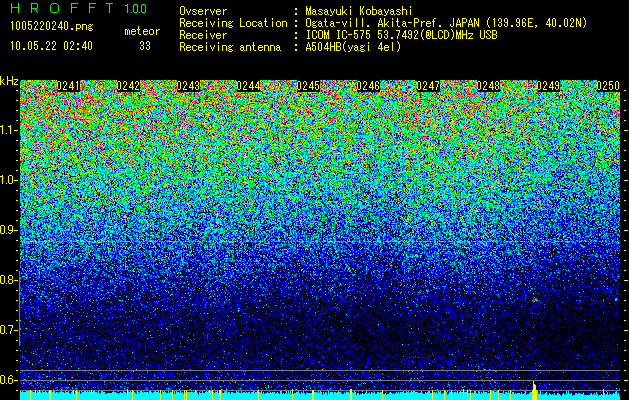Click the red meteor echo dot near 0249
This screenshot has width=629, height=400.
(534, 300)
